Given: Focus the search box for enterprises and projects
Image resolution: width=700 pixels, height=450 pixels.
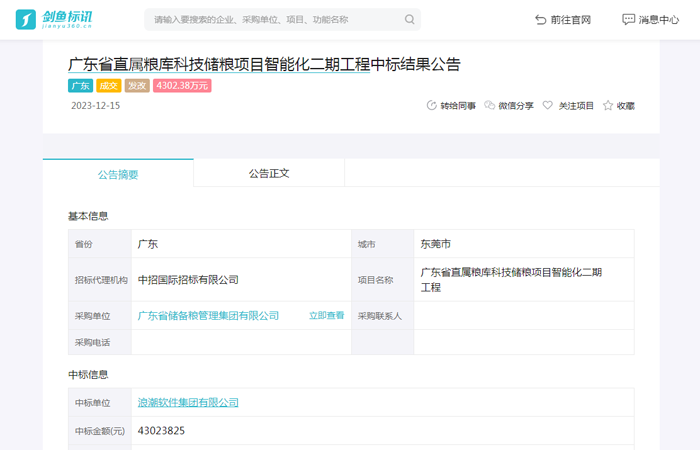Looking at the screenshot, I should click(282, 20).
